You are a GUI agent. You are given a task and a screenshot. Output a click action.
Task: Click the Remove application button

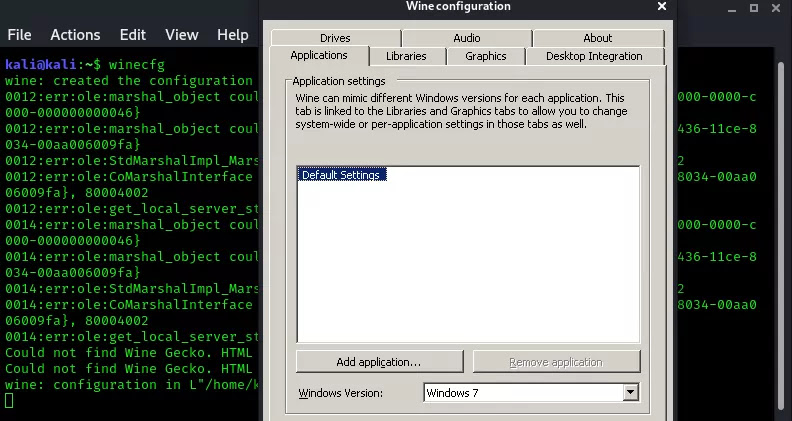click(556, 362)
